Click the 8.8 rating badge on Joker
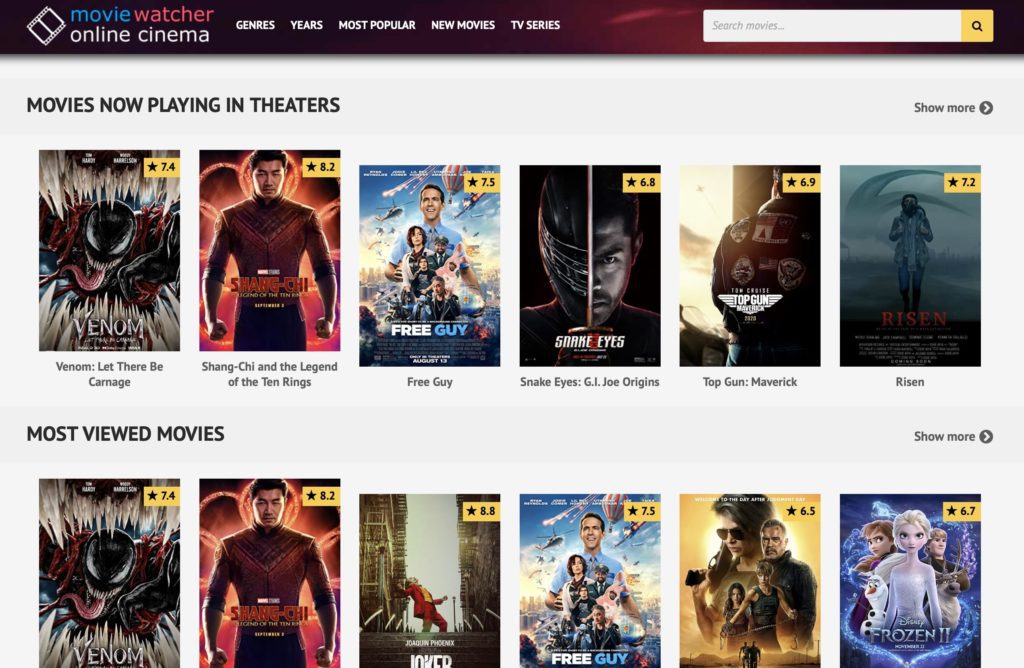This screenshot has height=668, width=1024. pos(482,511)
